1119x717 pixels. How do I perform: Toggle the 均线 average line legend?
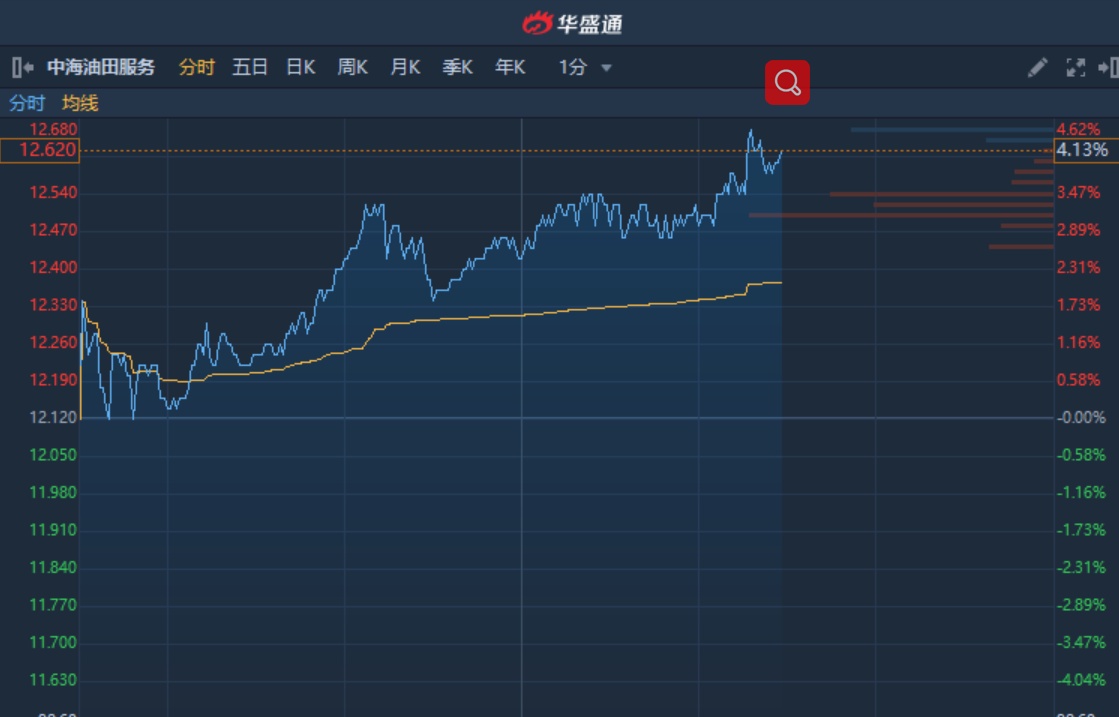80,103
